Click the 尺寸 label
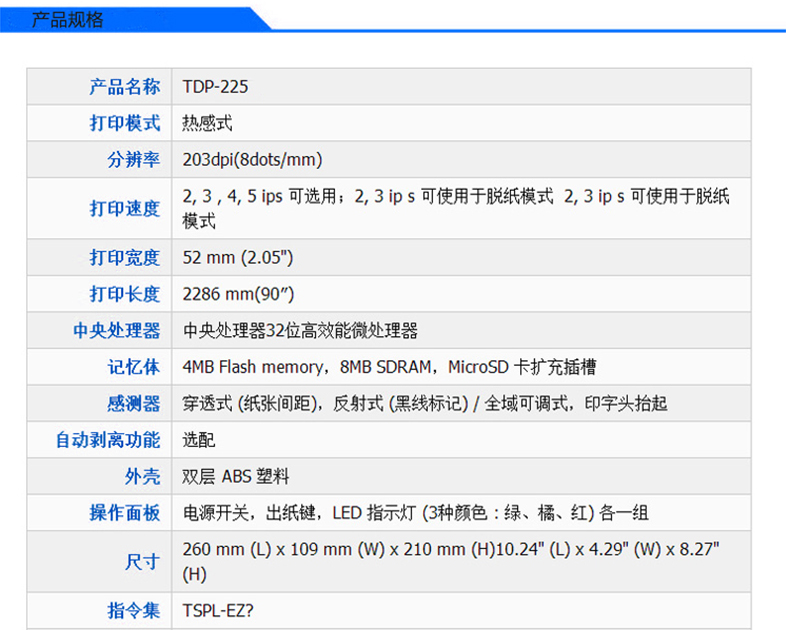Viewport: 790px width, 630px height. pyautogui.click(x=142, y=561)
